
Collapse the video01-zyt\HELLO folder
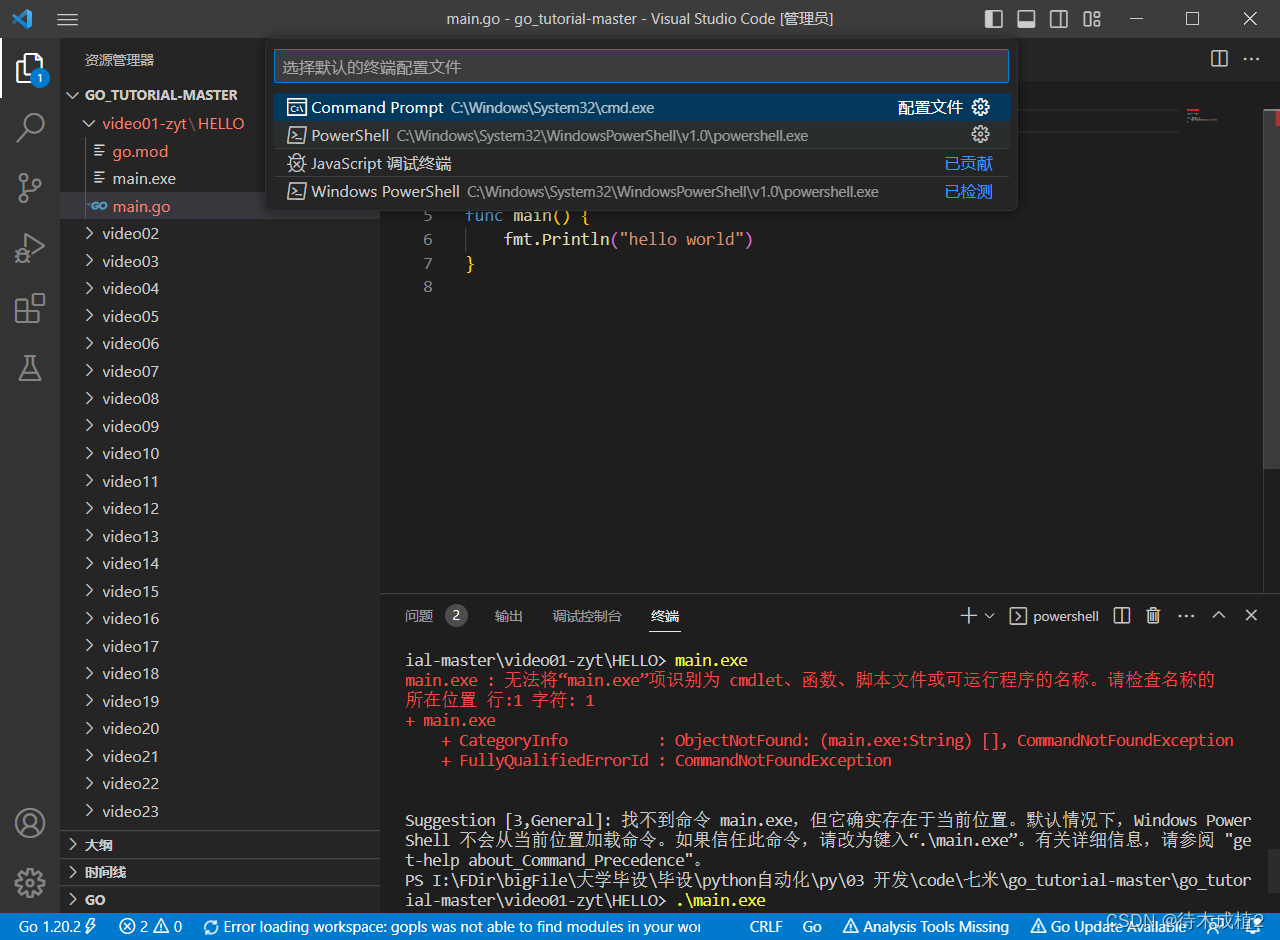click(x=220, y=124)
